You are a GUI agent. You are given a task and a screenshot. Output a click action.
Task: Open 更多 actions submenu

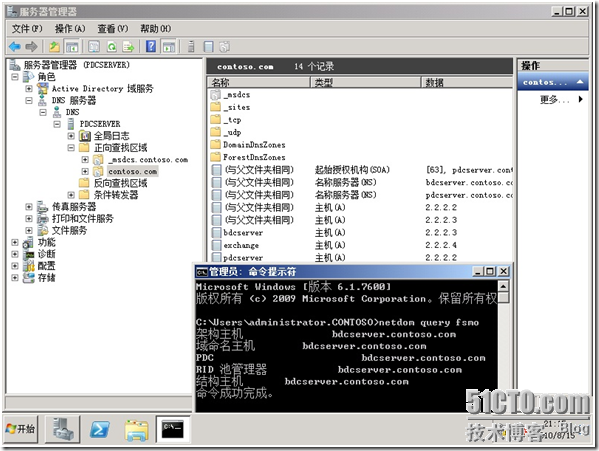click(x=561, y=100)
